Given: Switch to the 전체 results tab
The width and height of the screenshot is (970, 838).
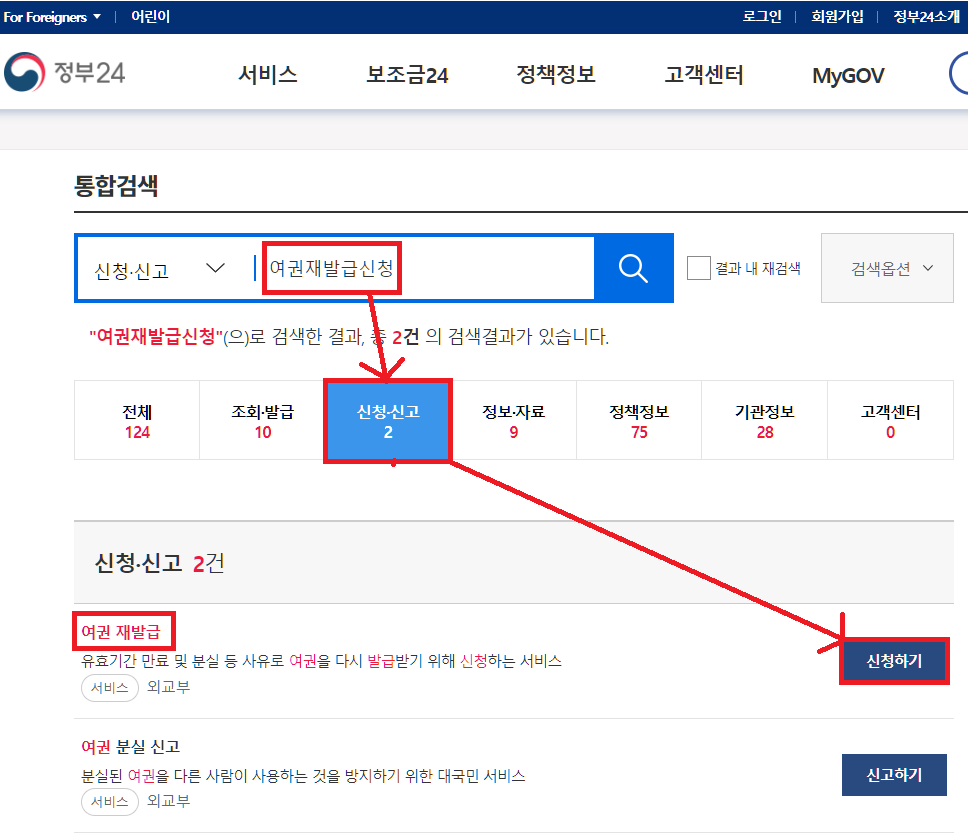Looking at the screenshot, I should (136, 420).
